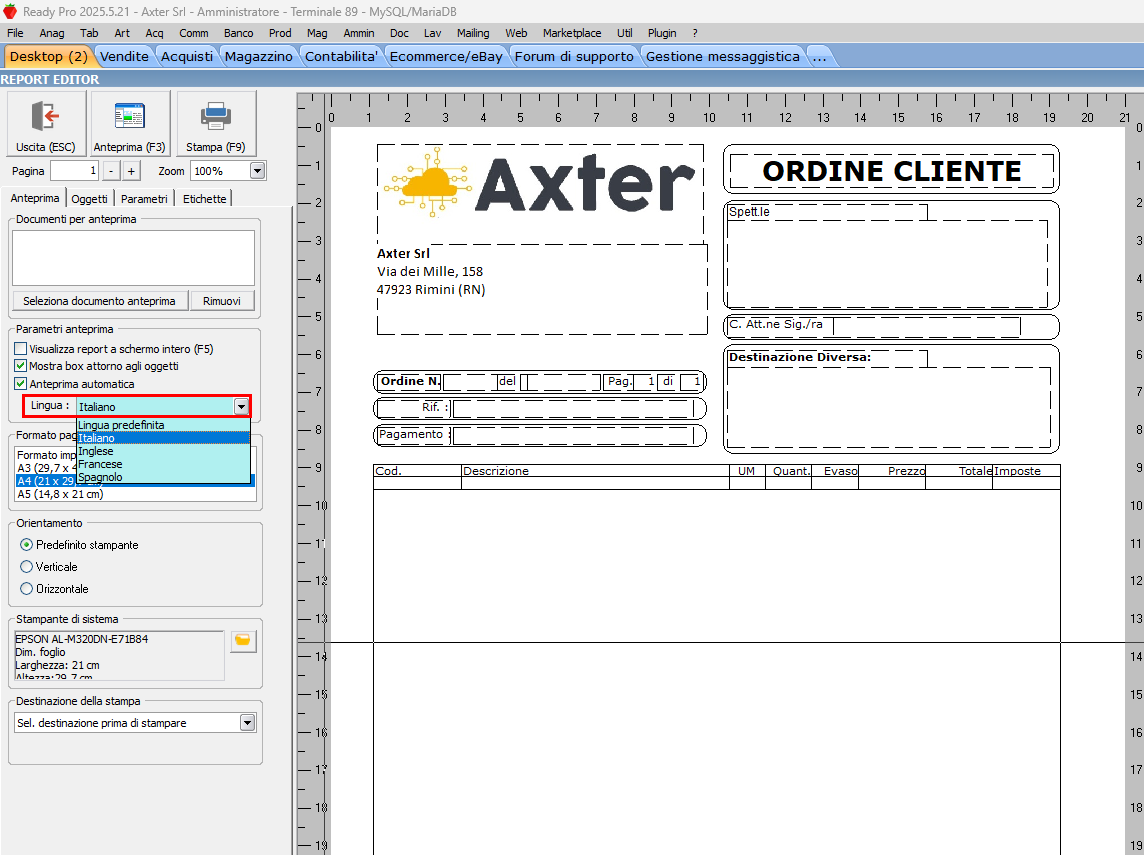Select Italiano in the language list

[x=163, y=438]
